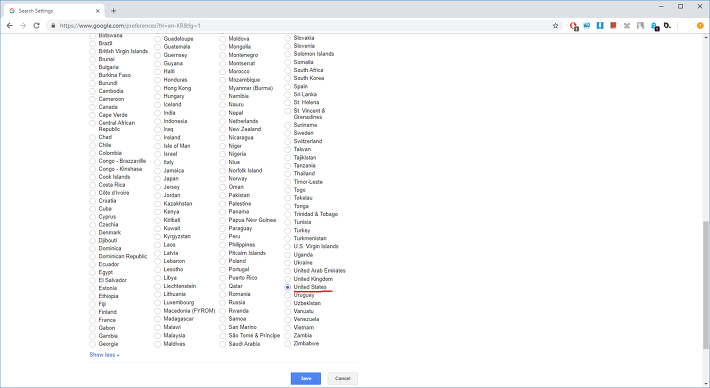Open the orange Chrome menu alert icon
710x388 pixels.
click(700, 26)
